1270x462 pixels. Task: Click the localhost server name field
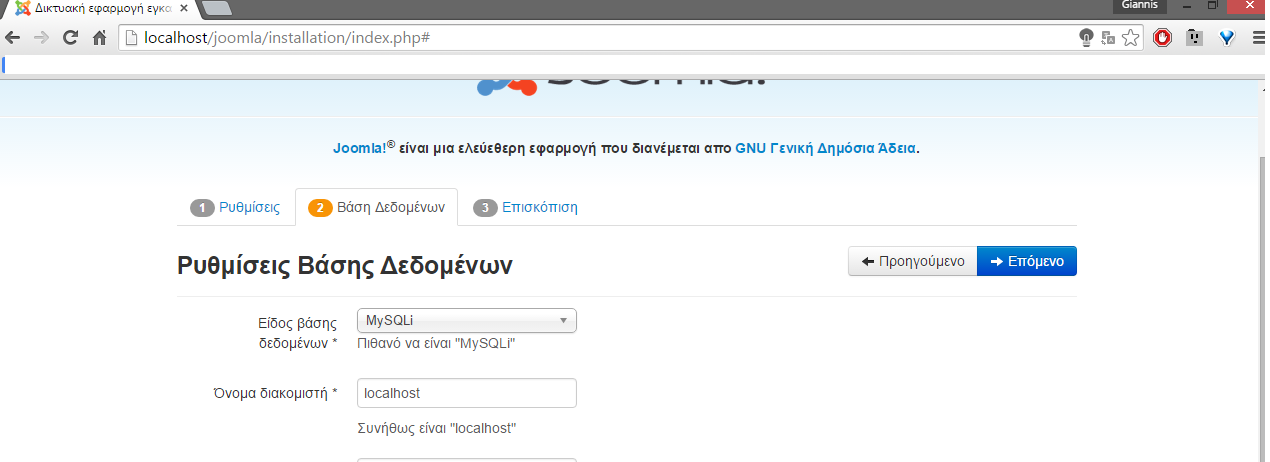[467, 393]
